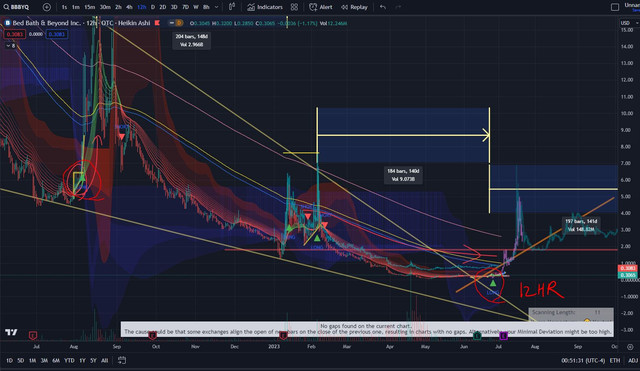Screen dimensions: 640x371
Task: Select the 15m timeframe
Action: click(89, 7)
